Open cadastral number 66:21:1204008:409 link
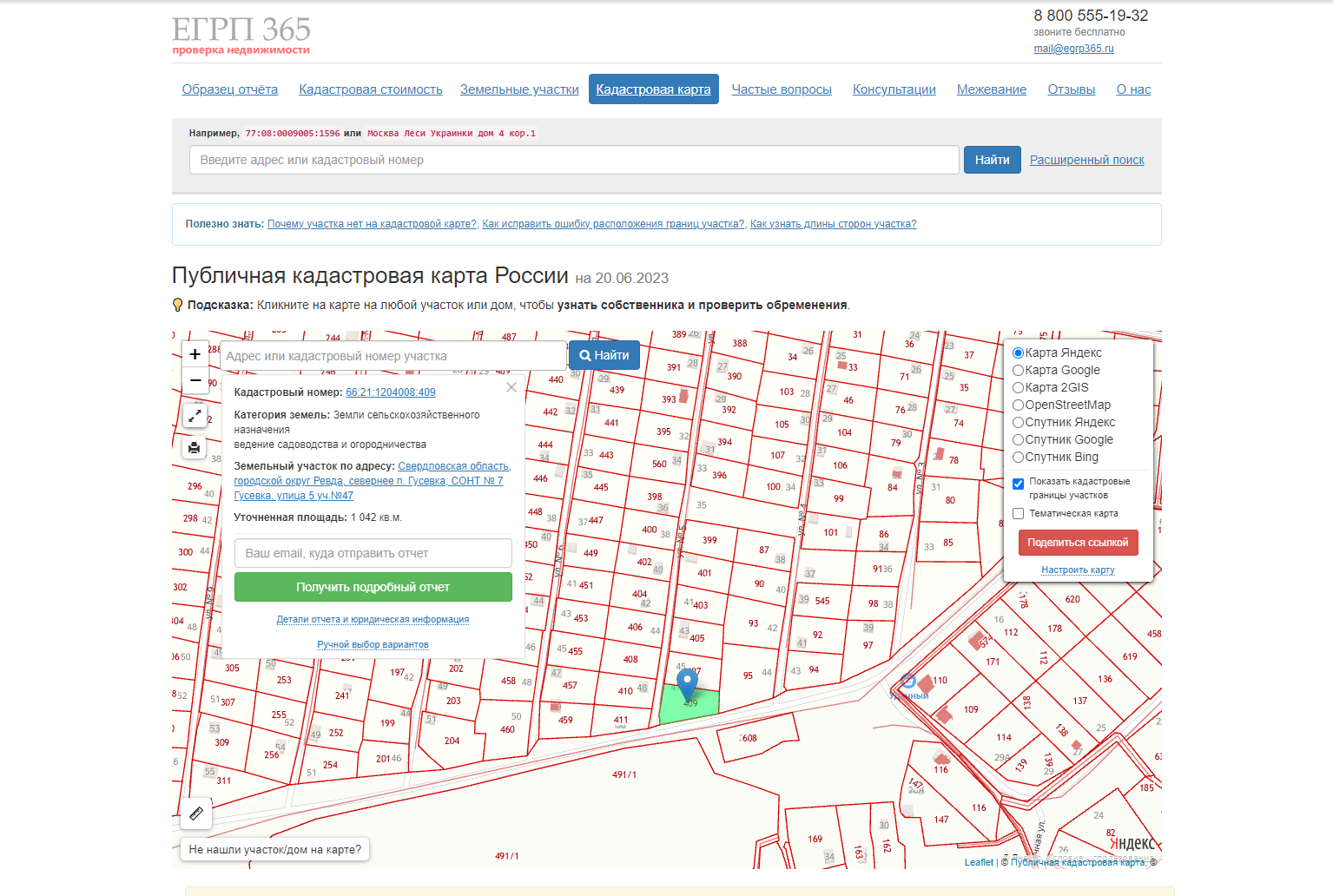 point(391,392)
